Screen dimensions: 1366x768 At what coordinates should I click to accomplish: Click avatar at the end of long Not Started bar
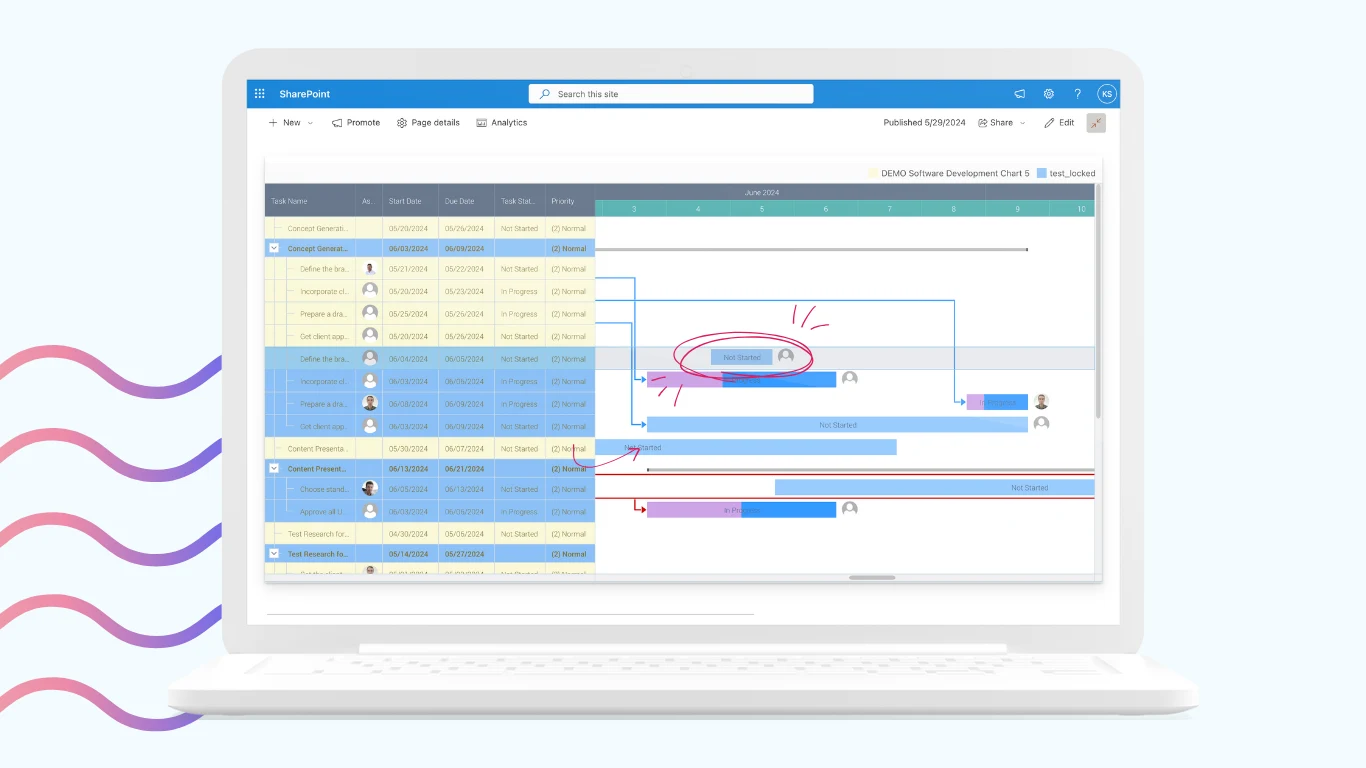[1041, 424]
